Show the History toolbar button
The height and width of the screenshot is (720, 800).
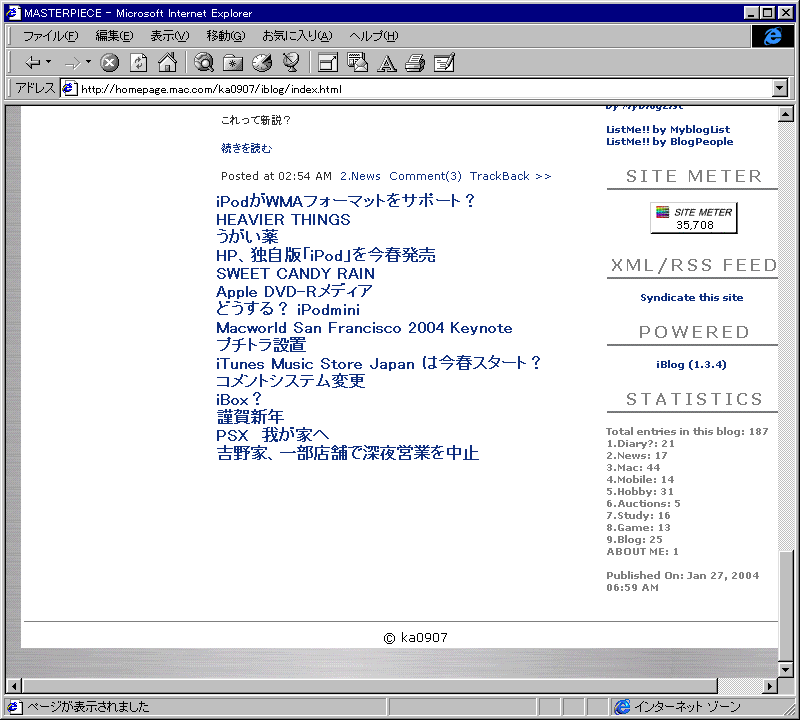tap(262, 63)
